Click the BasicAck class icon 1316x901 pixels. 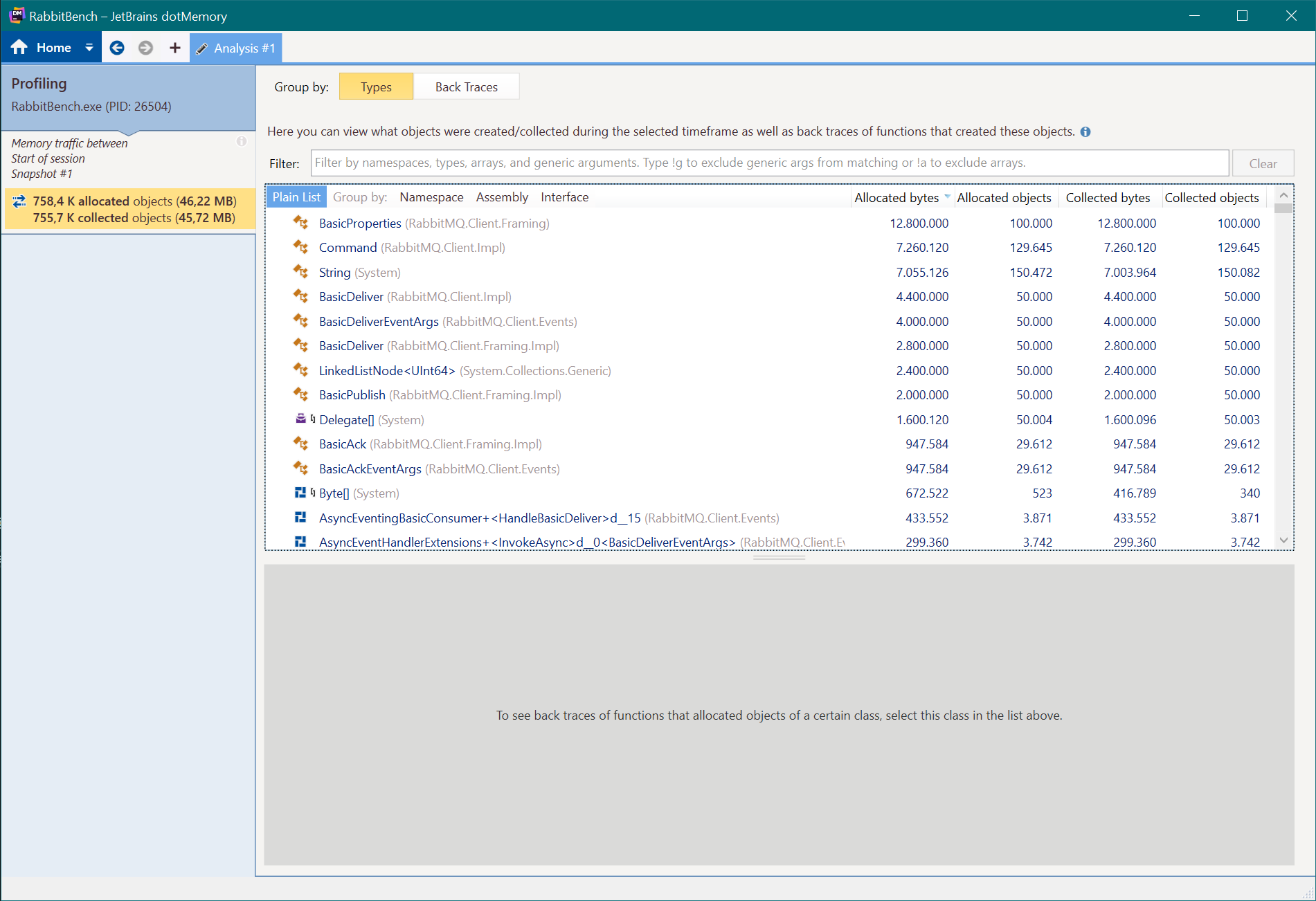point(300,444)
